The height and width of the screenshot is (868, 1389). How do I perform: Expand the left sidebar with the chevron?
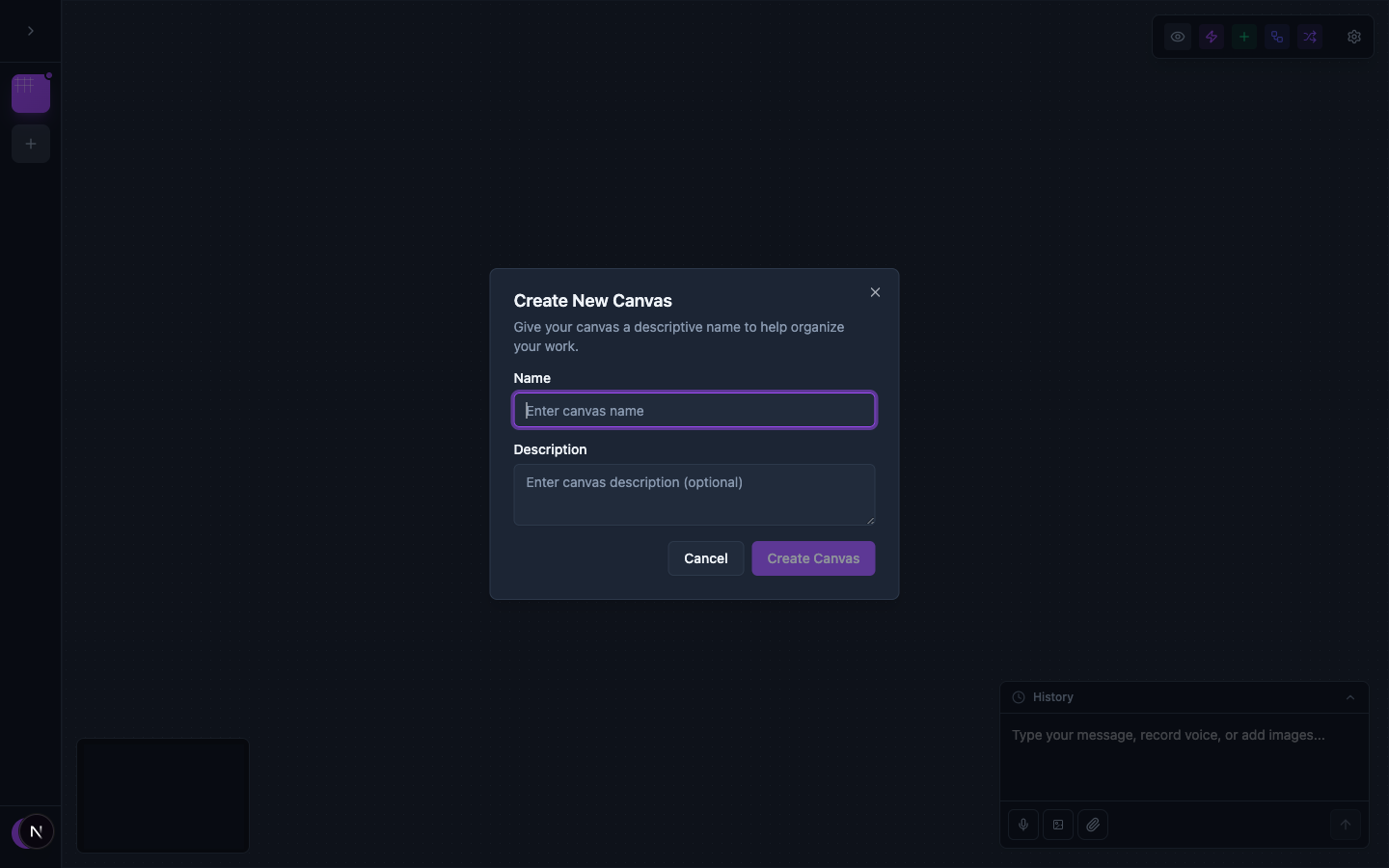pyautogui.click(x=30, y=31)
